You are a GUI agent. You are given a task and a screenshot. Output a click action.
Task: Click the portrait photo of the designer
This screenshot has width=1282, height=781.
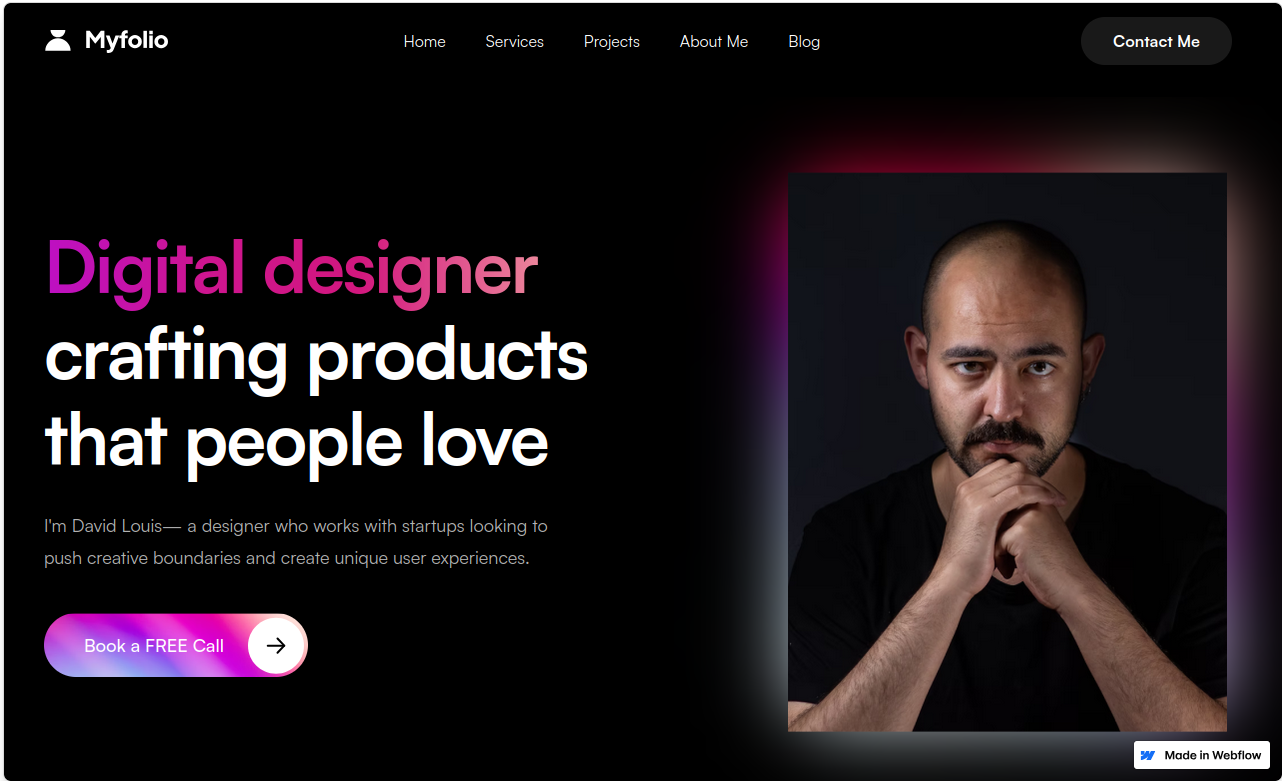click(1007, 452)
